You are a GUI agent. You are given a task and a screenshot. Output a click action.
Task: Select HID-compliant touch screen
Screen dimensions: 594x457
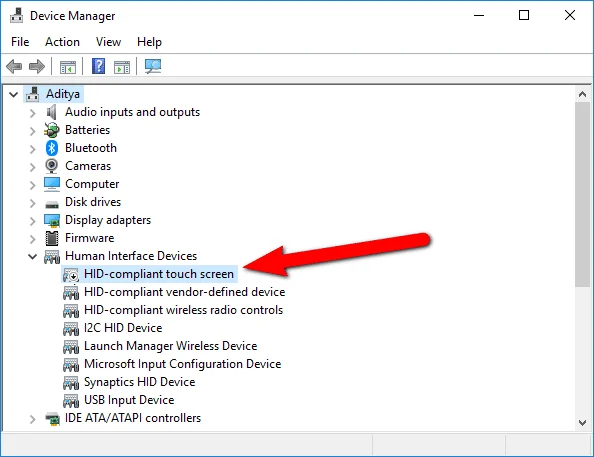[x=159, y=274]
